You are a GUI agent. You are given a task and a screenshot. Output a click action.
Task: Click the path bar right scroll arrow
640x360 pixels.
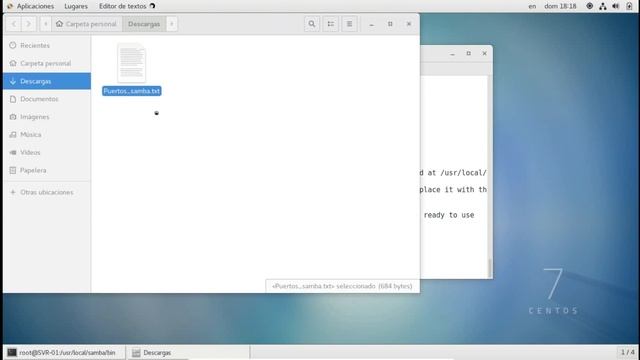[171, 24]
